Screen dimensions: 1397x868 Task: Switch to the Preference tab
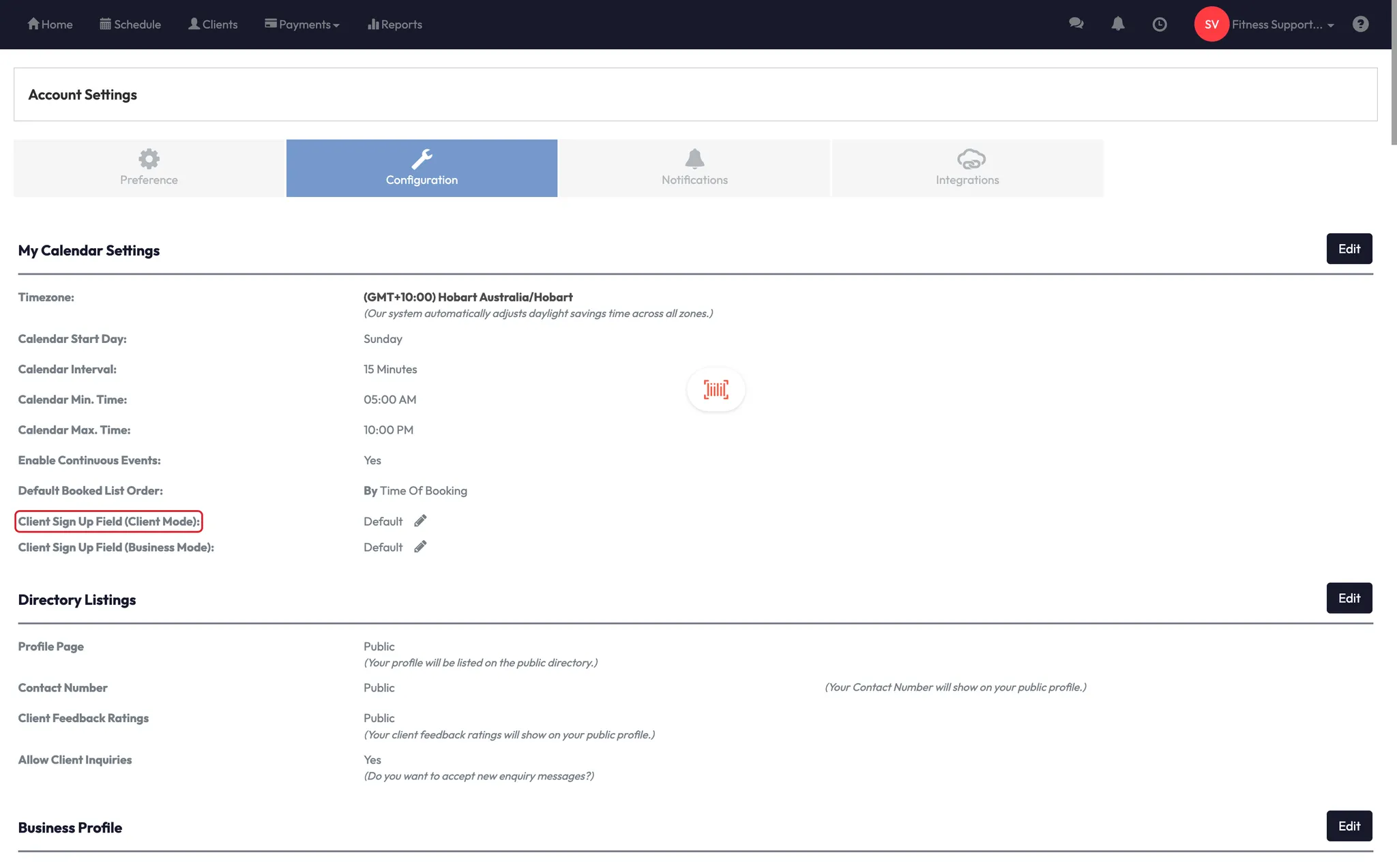pos(149,168)
